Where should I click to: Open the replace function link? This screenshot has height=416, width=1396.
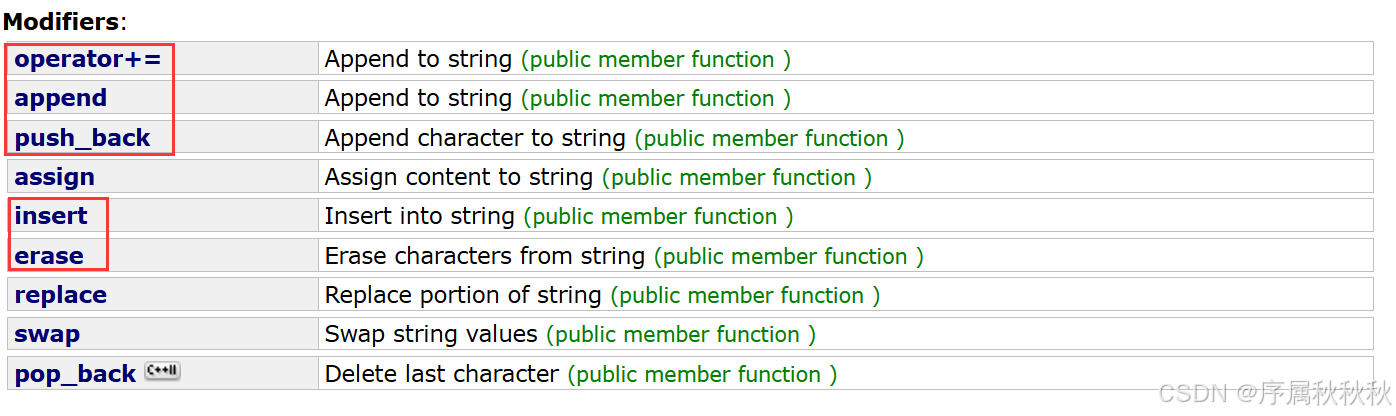pyautogui.click(x=60, y=295)
